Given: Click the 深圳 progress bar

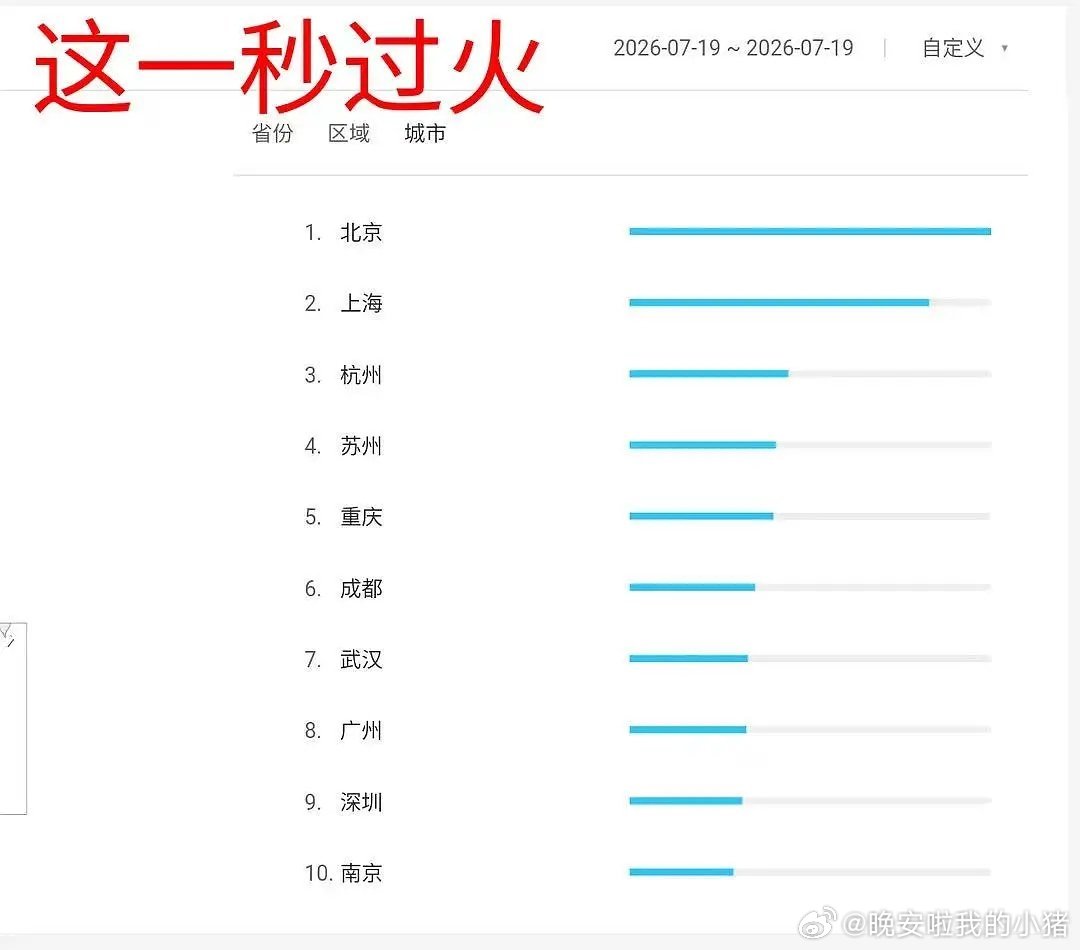Looking at the screenshot, I should [x=810, y=801].
